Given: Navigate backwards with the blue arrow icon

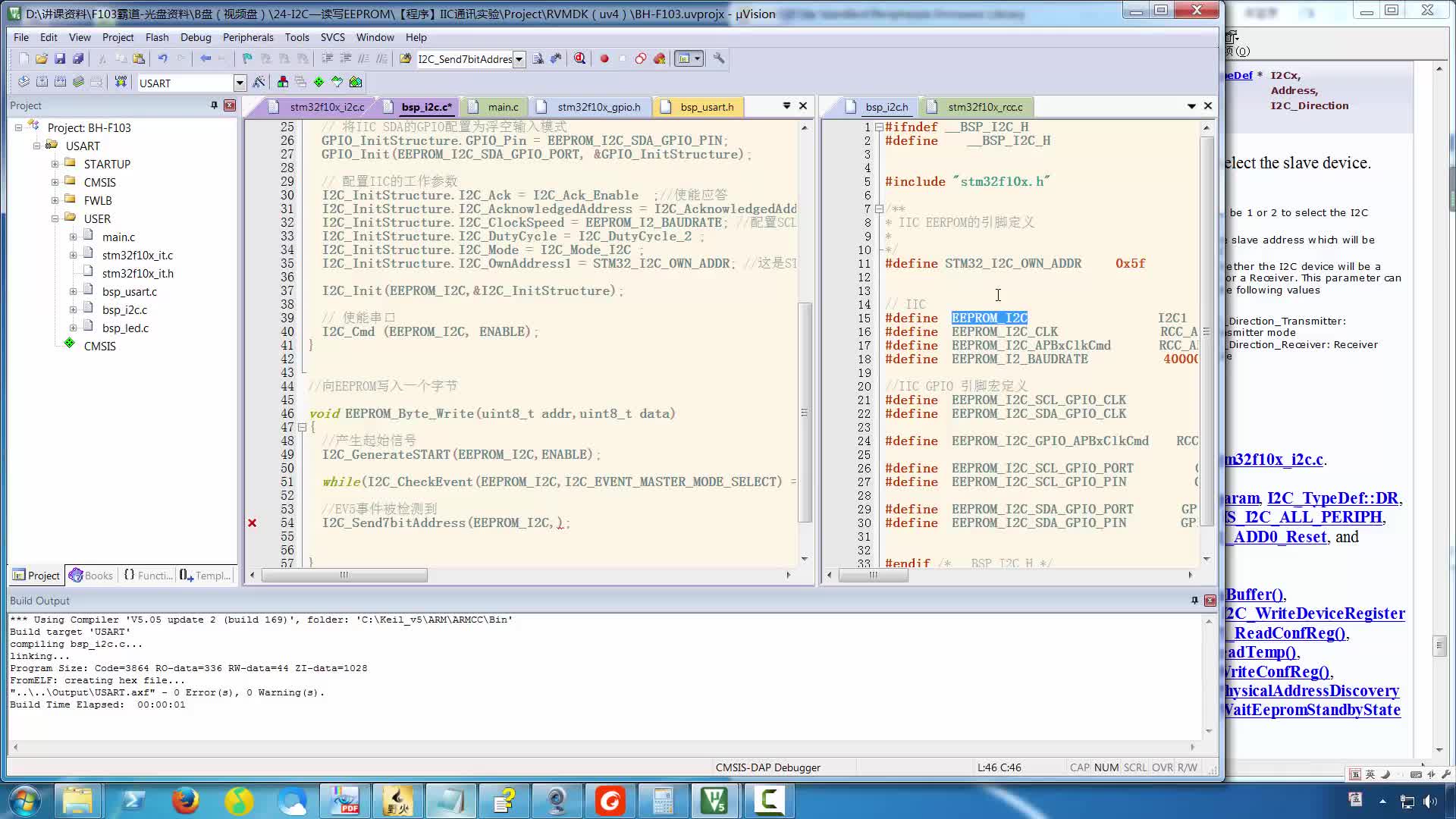Looking at the screenshot, I should [206, 58].
